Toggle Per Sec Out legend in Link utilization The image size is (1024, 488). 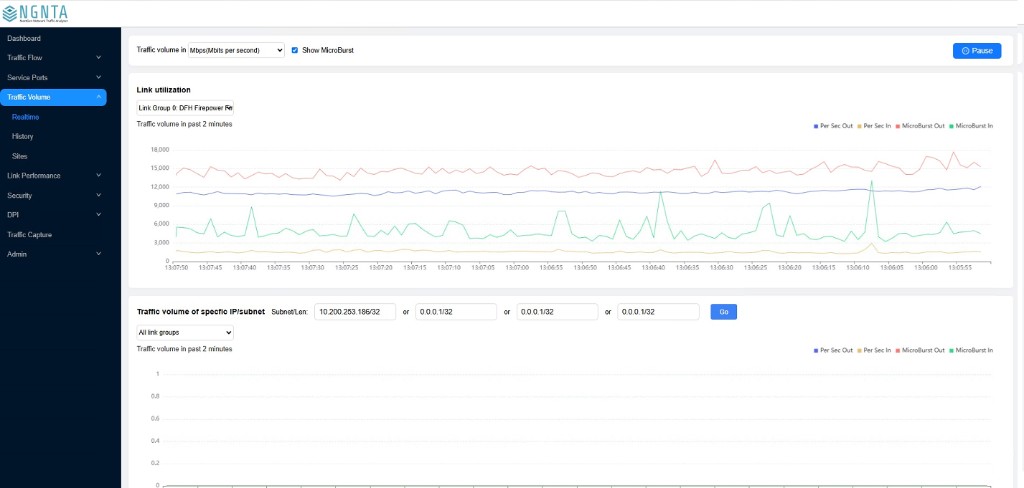pyautogui.click(x=833, y=125)
